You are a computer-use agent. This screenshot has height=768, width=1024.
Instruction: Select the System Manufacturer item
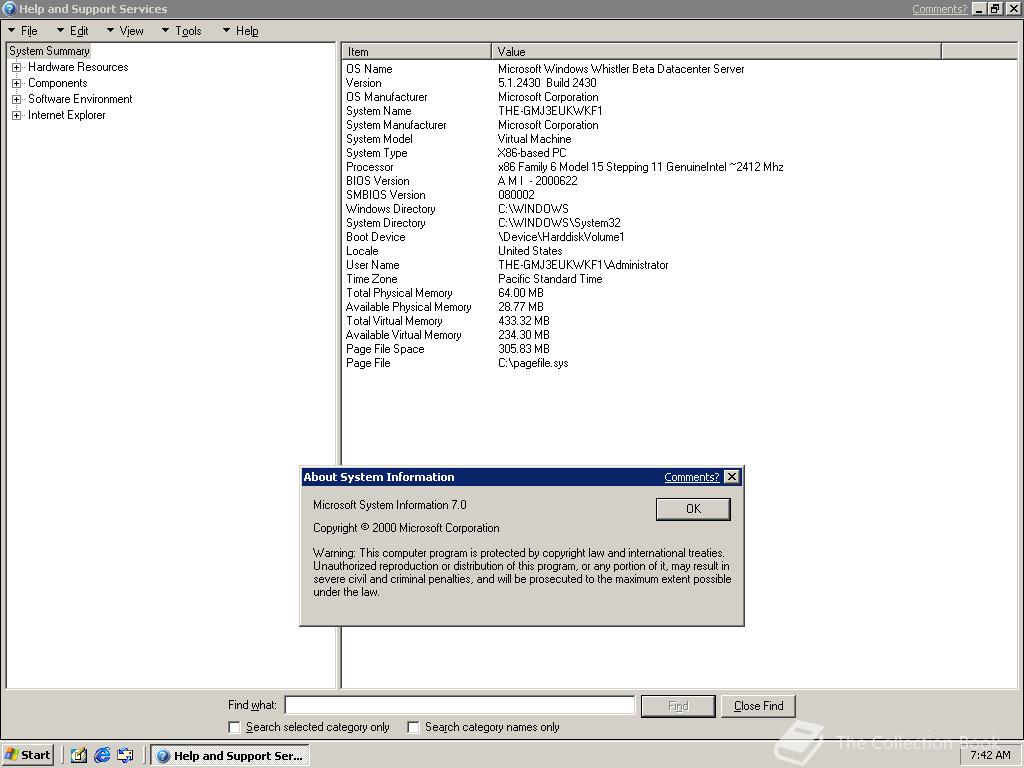pyautogui.click(x=396, y=125)
